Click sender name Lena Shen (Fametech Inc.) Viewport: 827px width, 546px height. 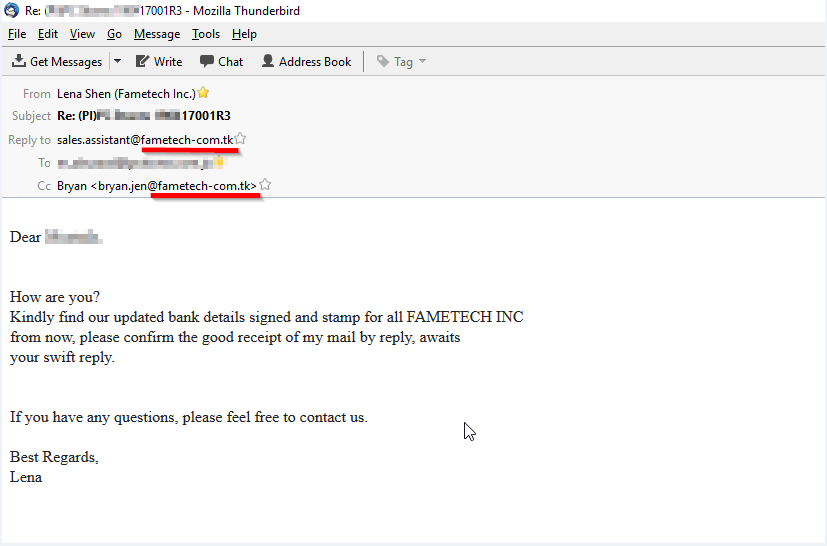click(126, 94)
